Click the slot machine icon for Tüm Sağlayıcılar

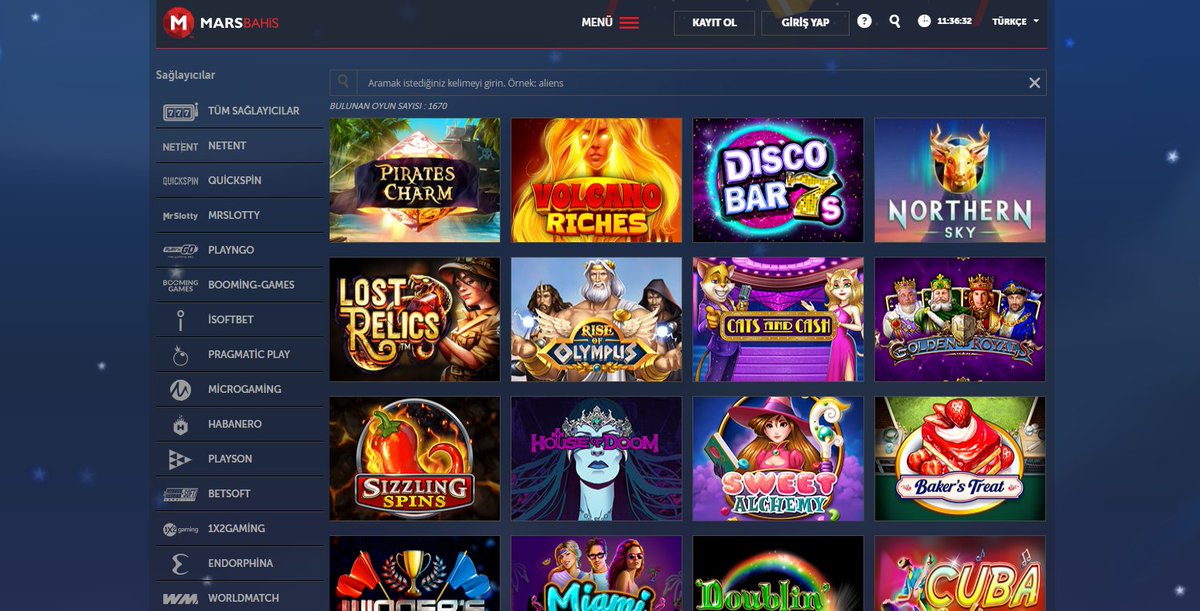[x=180, y=111]
